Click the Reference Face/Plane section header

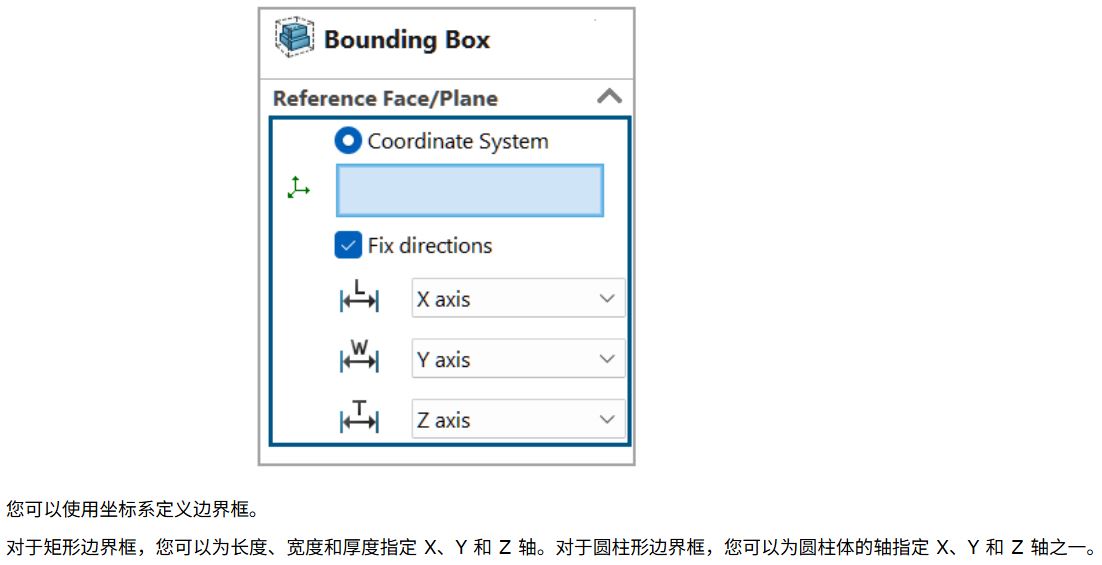(385, 98)
